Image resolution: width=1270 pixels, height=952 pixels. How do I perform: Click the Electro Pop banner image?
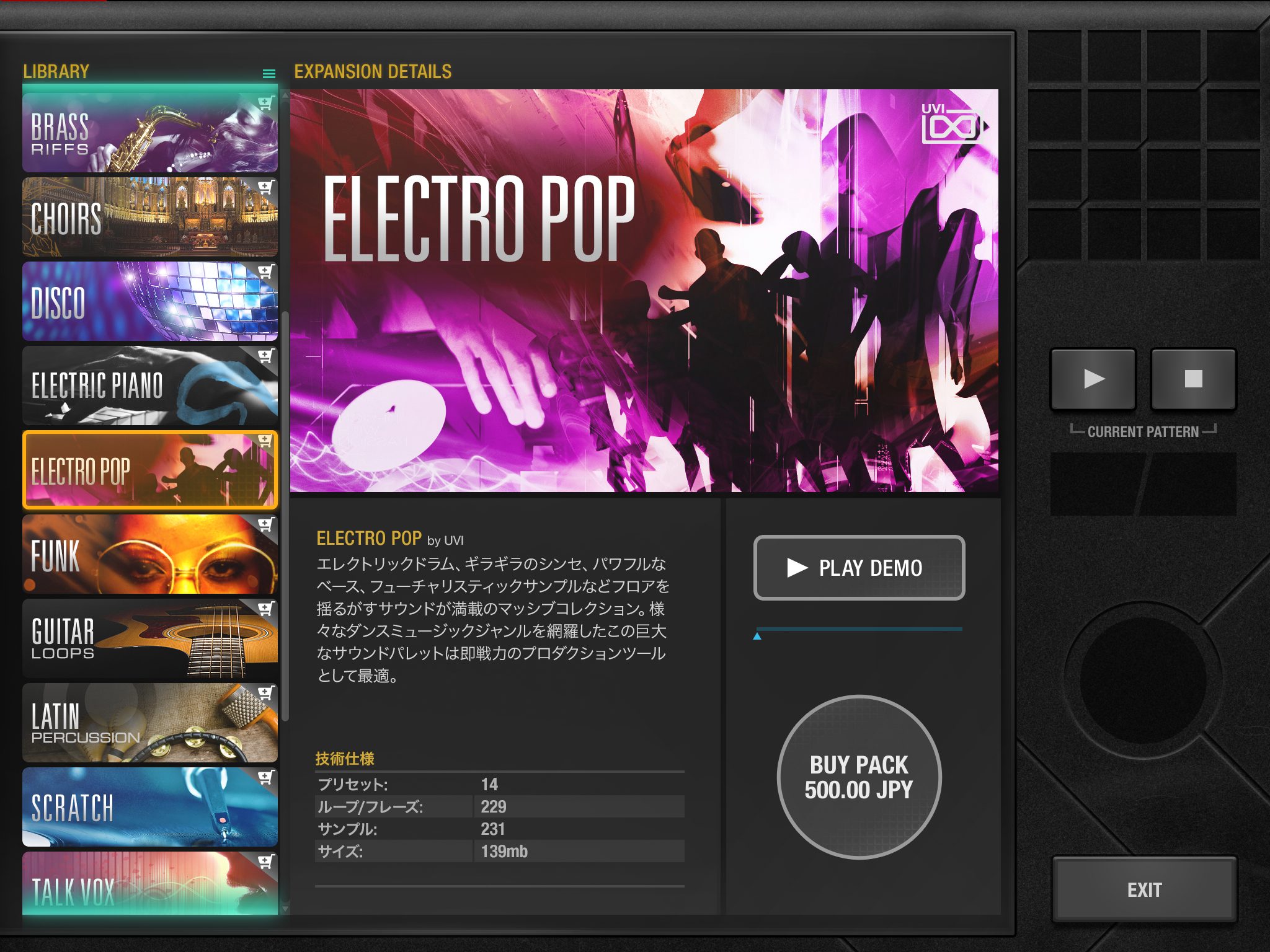644,291
